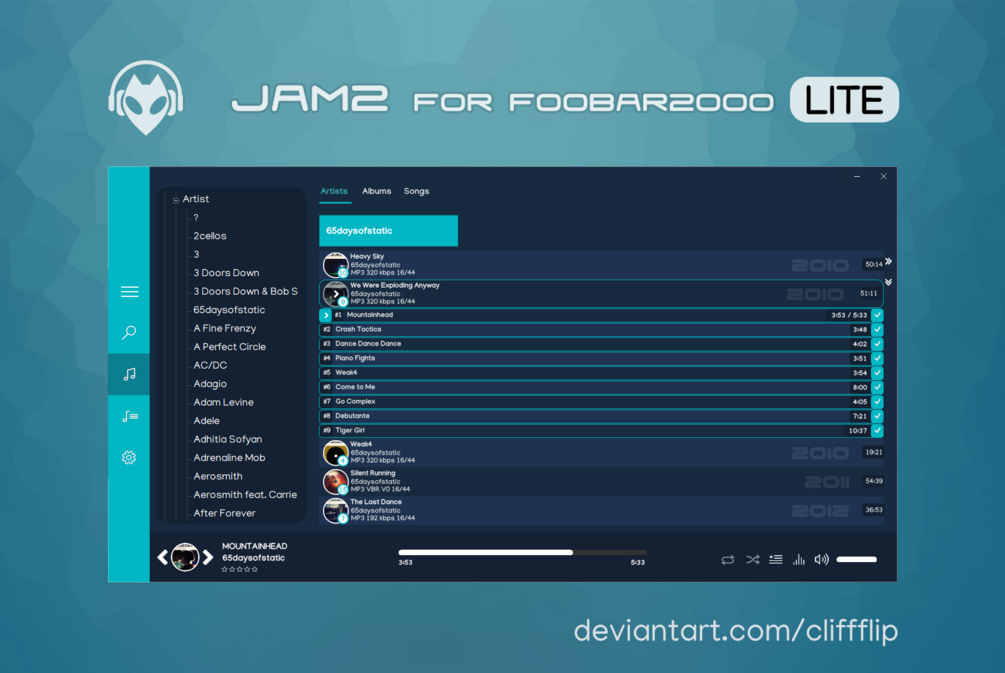
Task: Select the Weak4 album cover
Action: click(x=335, y=453)
